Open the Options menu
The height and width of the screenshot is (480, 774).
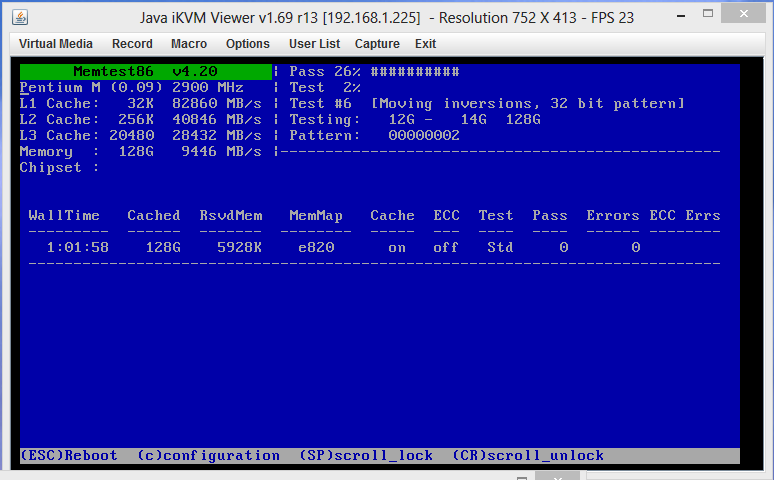click(x=248, y=44)
